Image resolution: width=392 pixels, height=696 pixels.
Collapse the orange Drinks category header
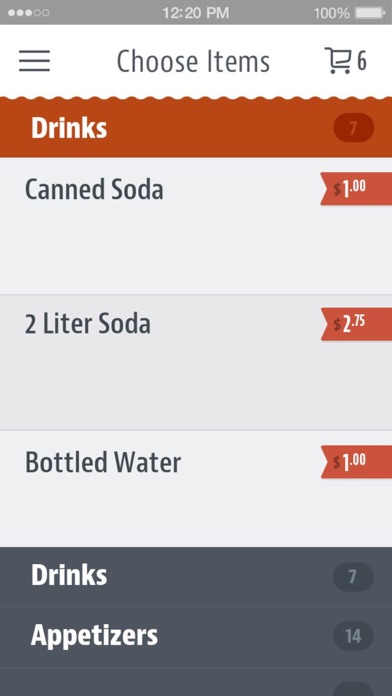[196, 128]
